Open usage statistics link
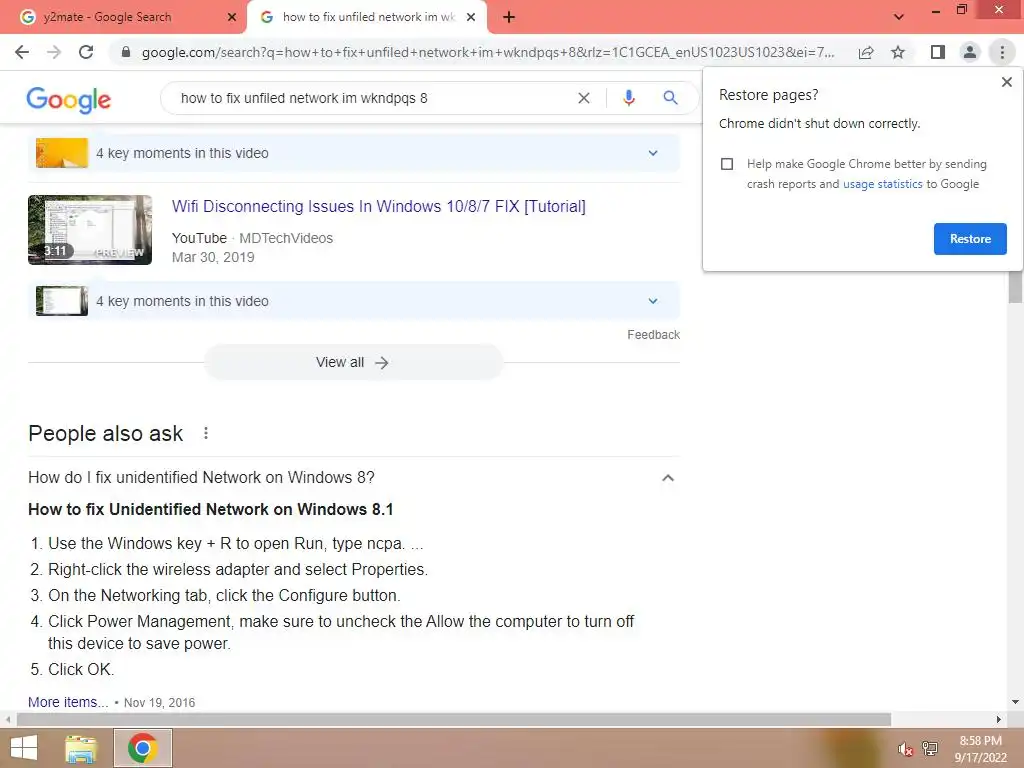This screenshot has height=768, width=1024. 882,184
